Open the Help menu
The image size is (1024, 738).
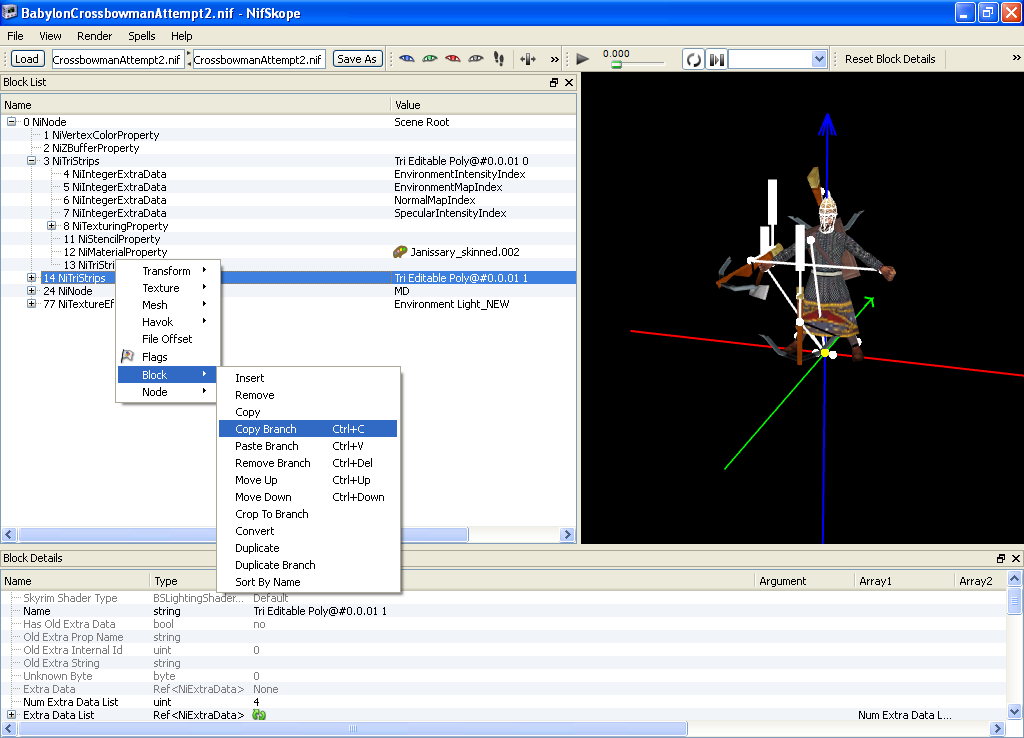coord(182,36)
